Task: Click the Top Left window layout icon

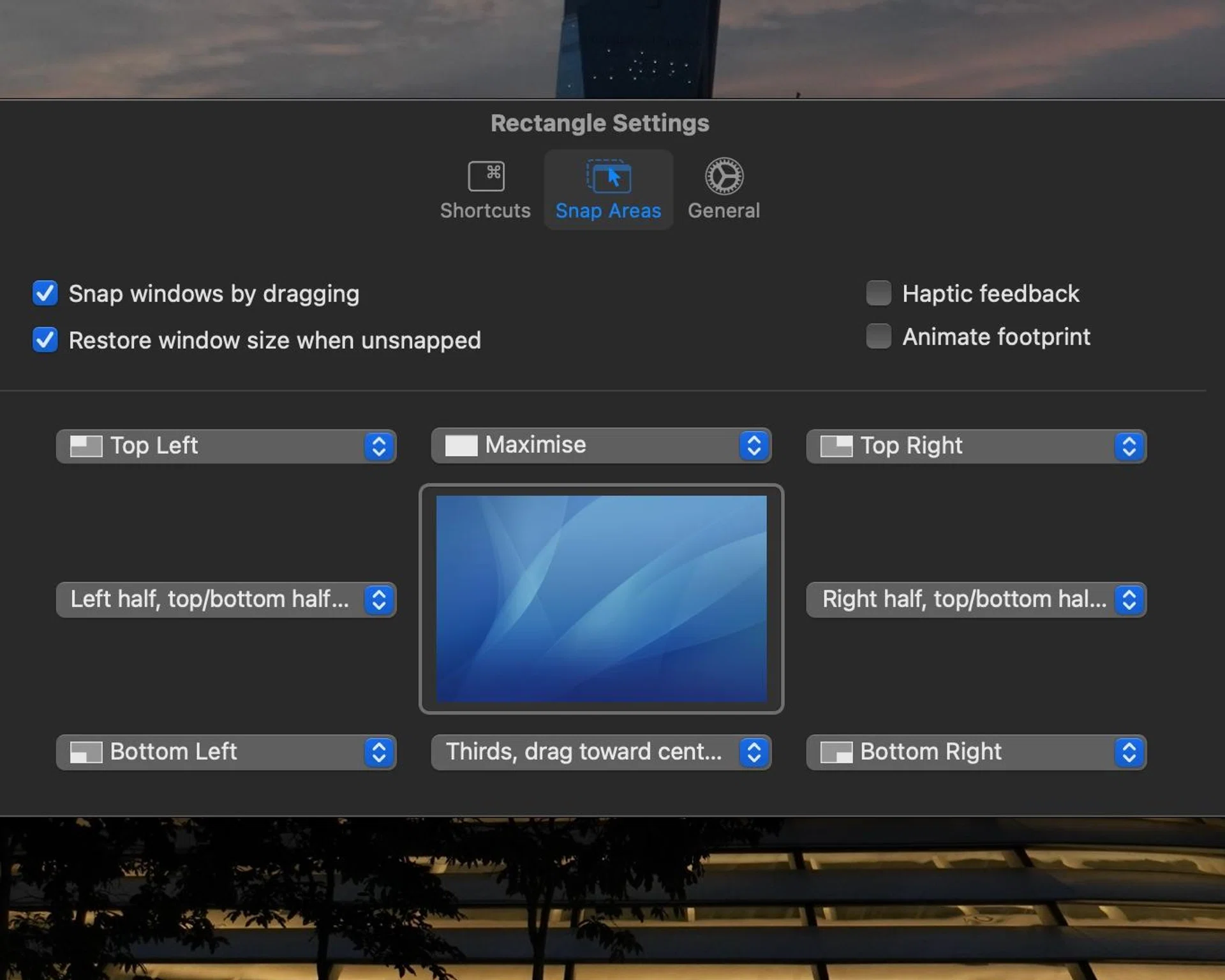Action: (x=86, y=446)
